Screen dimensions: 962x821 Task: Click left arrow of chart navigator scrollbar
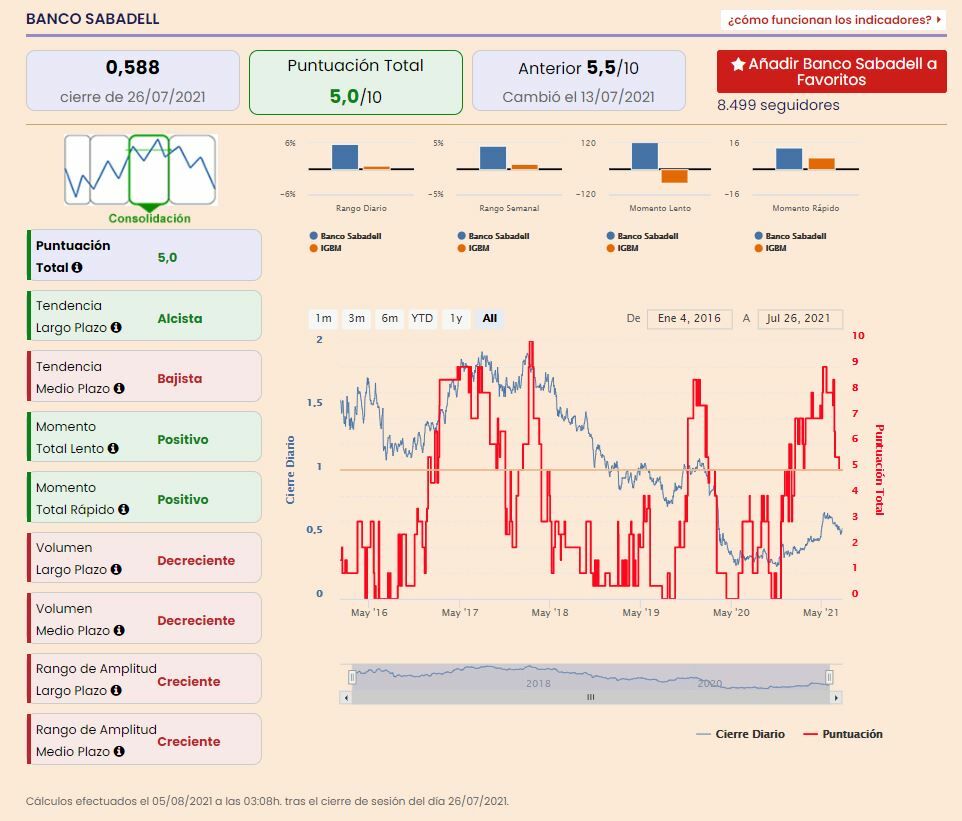click(346, 698)
